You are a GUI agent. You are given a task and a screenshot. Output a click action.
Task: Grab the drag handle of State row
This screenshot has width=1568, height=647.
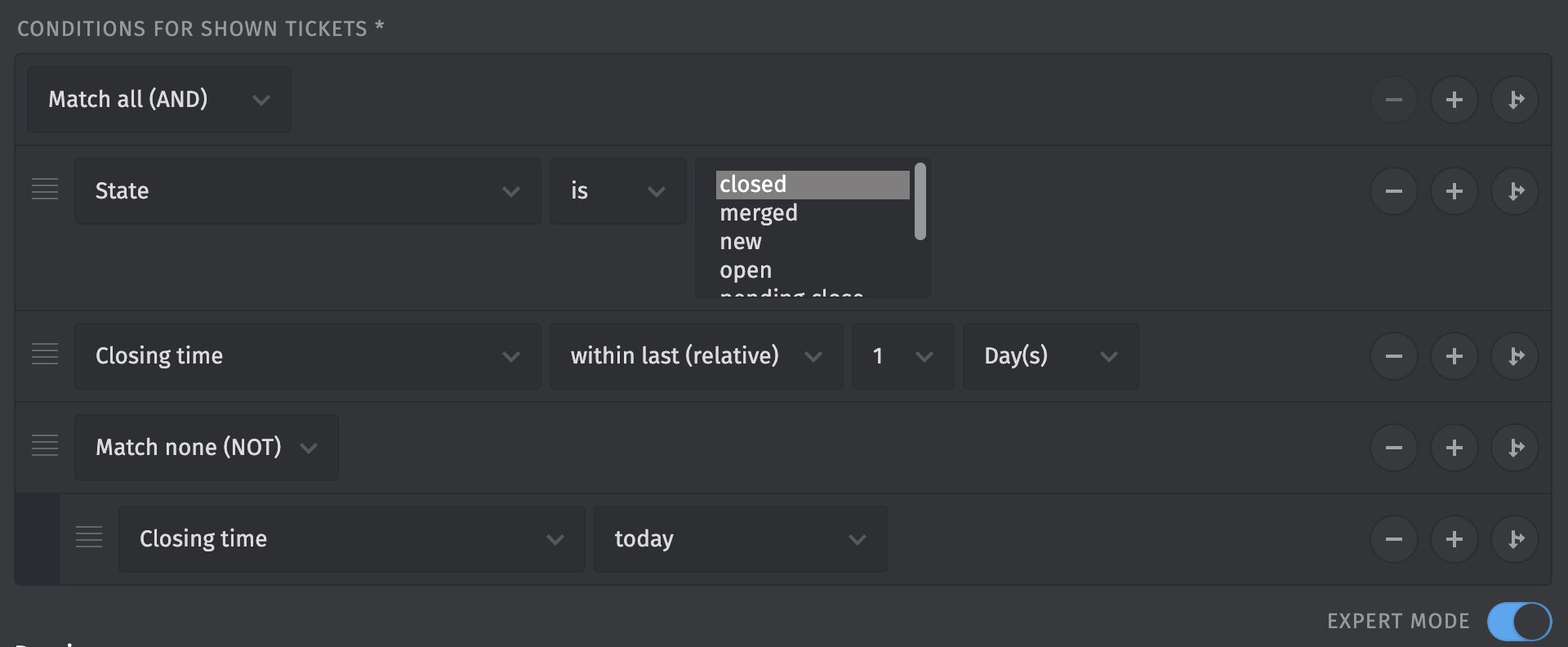(x=45, y=190)
